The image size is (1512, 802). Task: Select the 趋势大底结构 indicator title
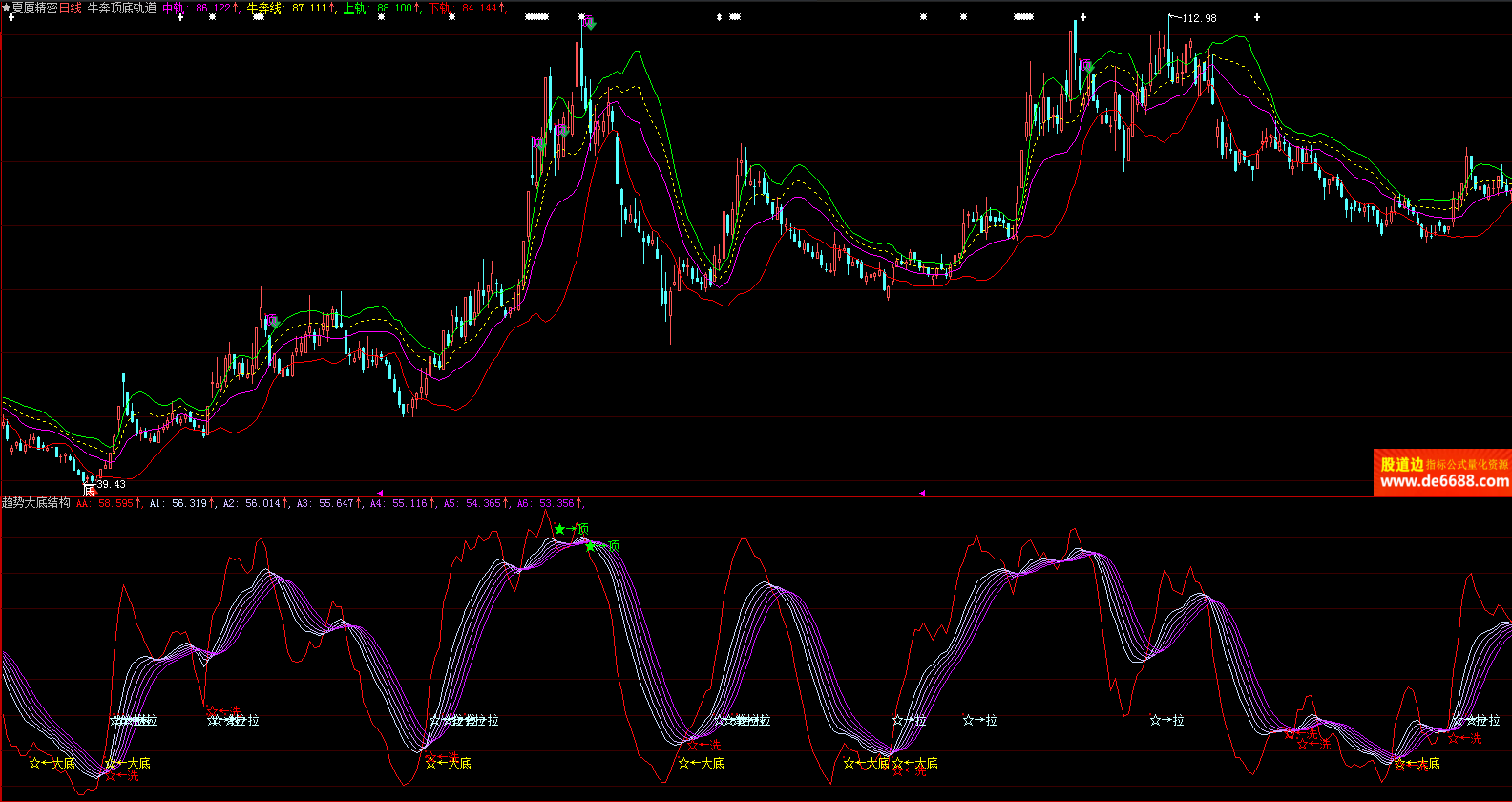pyautogui.click(x=36, y=502)
